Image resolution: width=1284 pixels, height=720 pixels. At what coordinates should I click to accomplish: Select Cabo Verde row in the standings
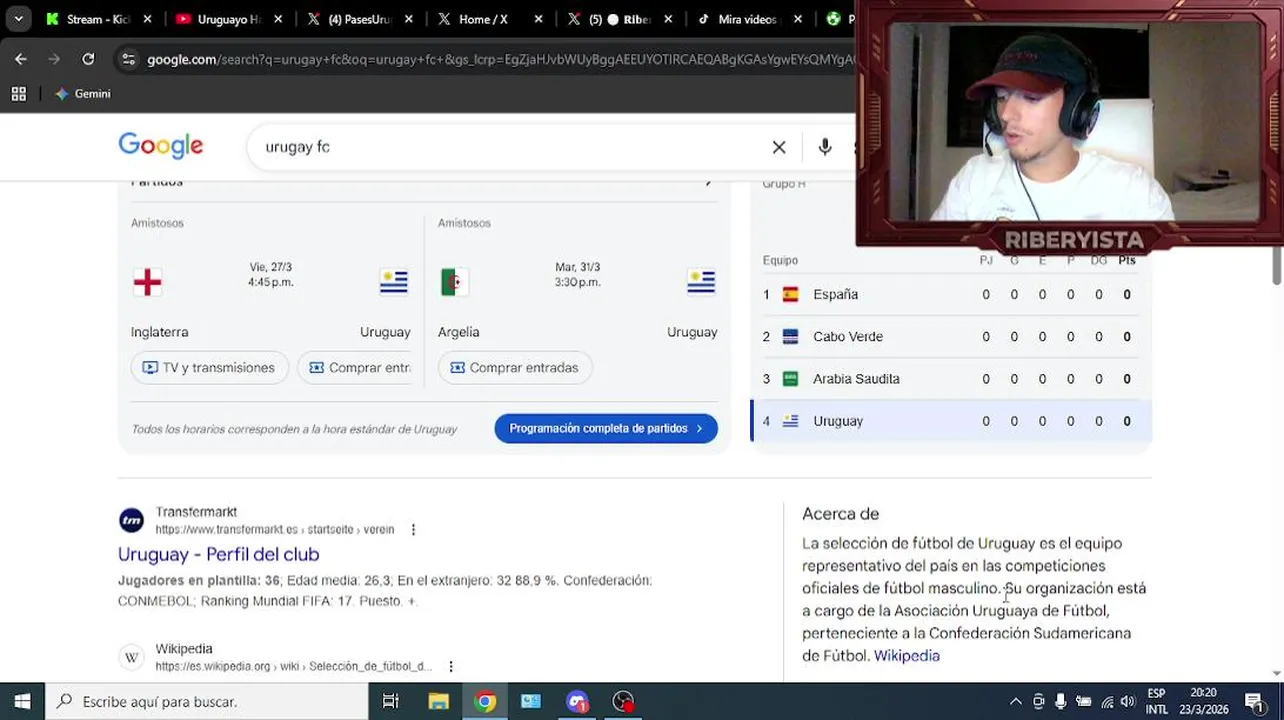pos(951,336)
